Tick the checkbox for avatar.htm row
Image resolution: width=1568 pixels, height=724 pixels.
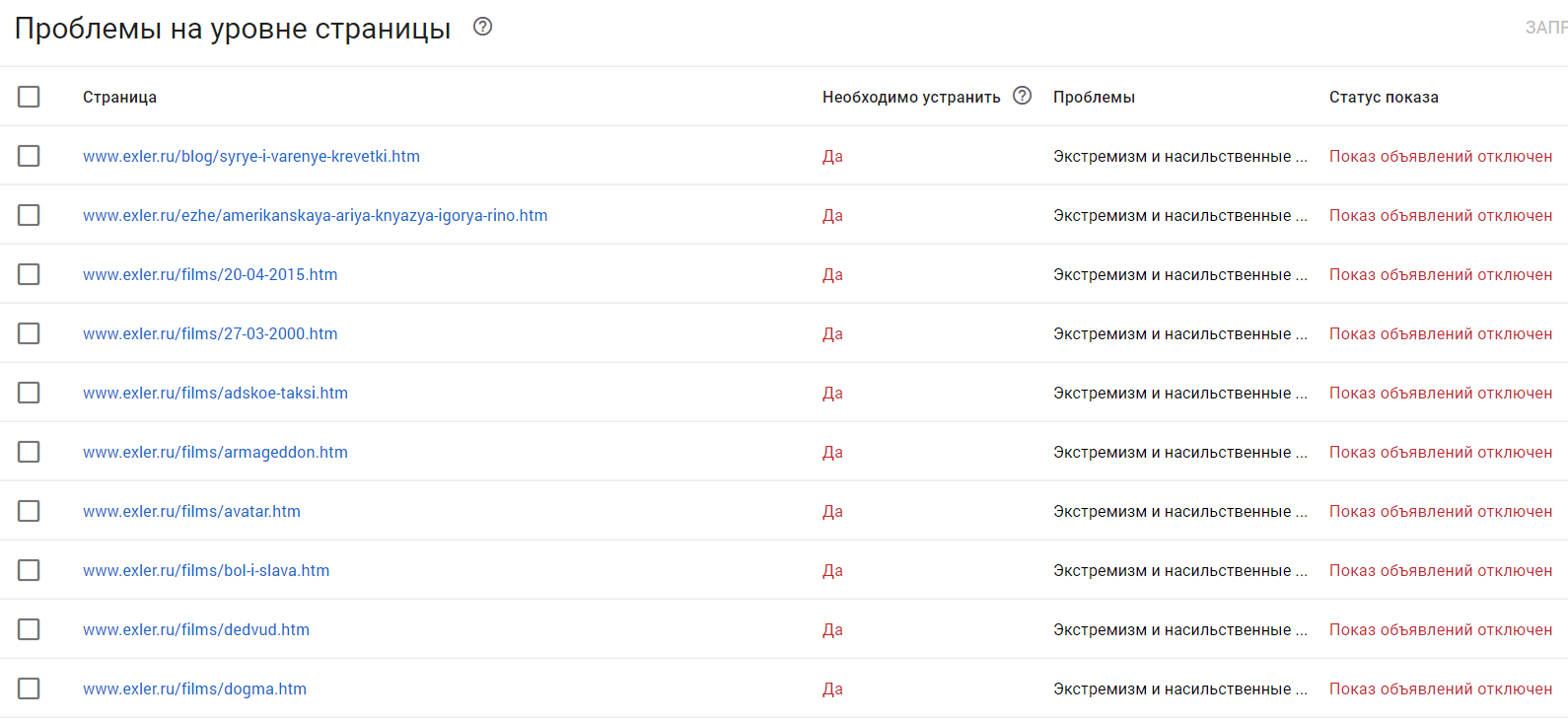coord(29,511)
